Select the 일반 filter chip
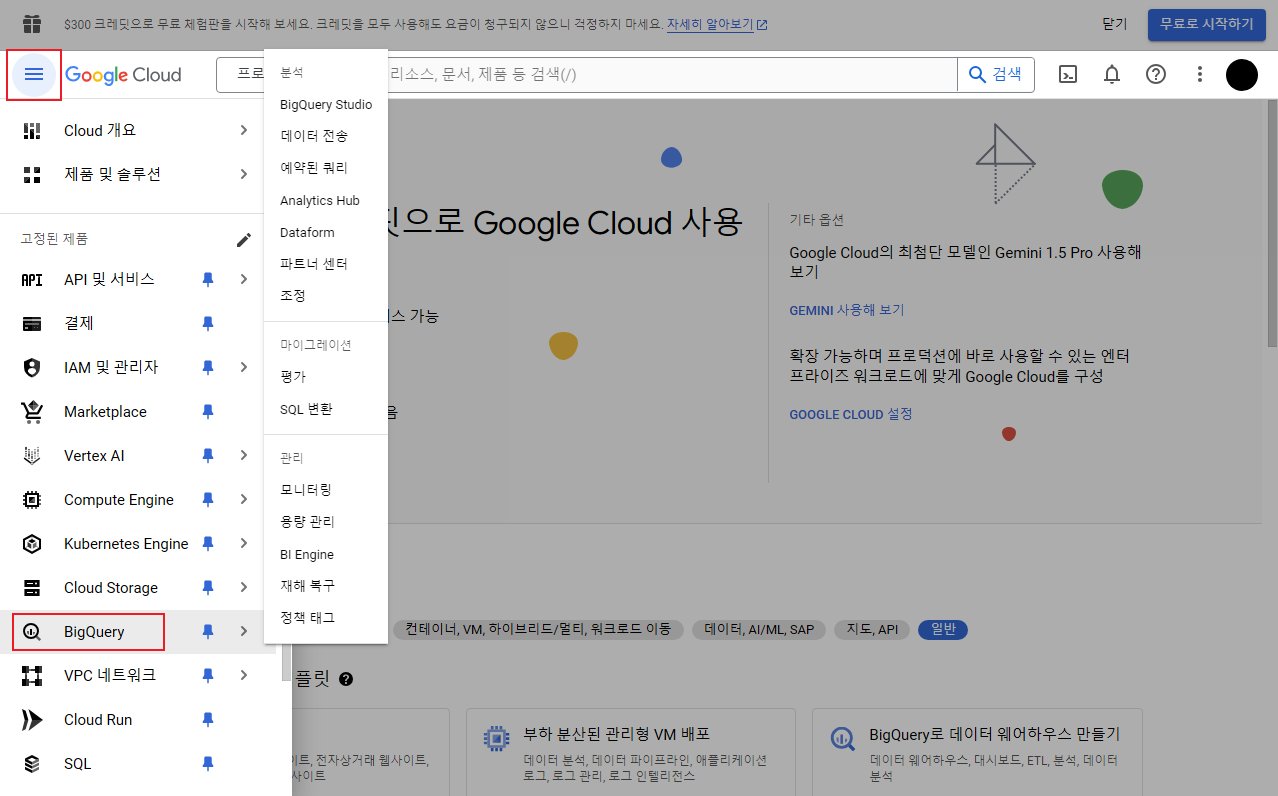Screen dimensions: 1278x796 (x=943, y=630)
